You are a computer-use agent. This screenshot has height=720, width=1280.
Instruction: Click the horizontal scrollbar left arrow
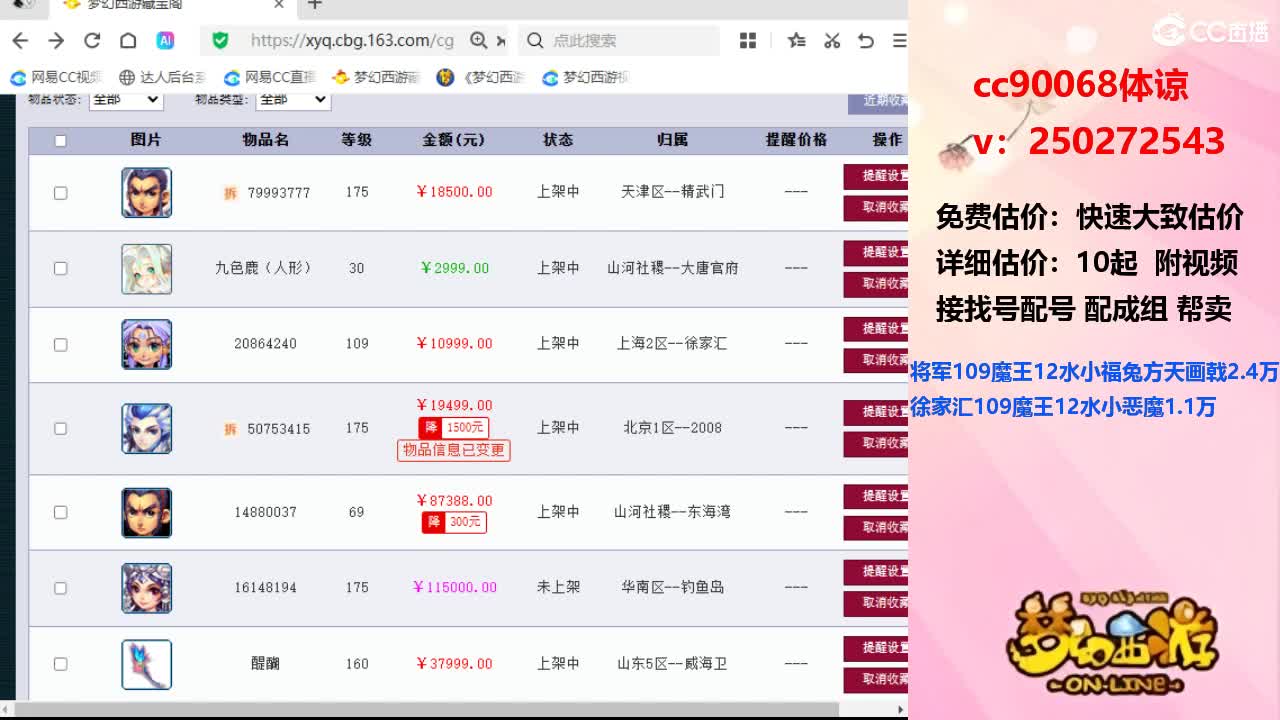click(6, 709)
